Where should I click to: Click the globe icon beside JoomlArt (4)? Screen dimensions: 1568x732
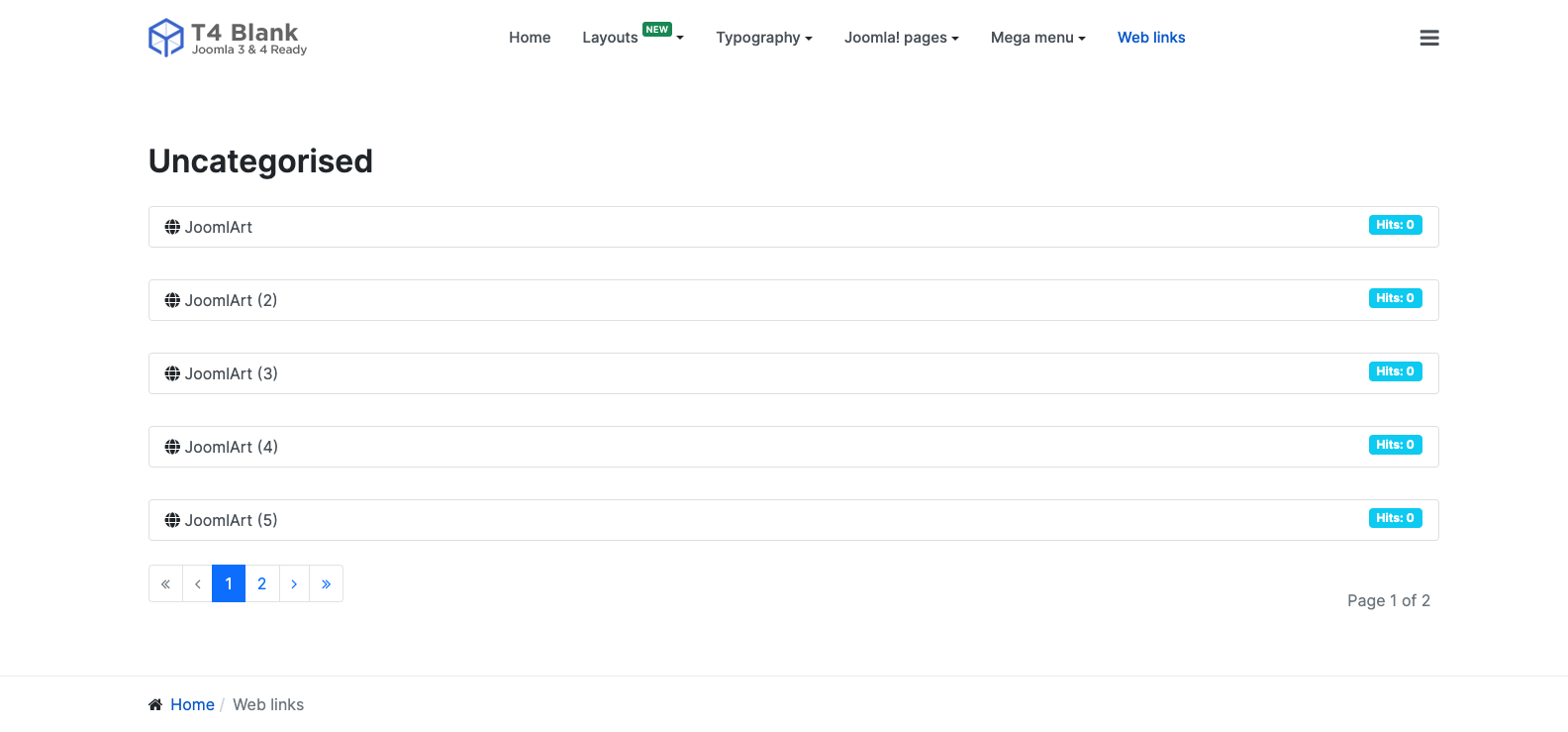click(172, 447)
